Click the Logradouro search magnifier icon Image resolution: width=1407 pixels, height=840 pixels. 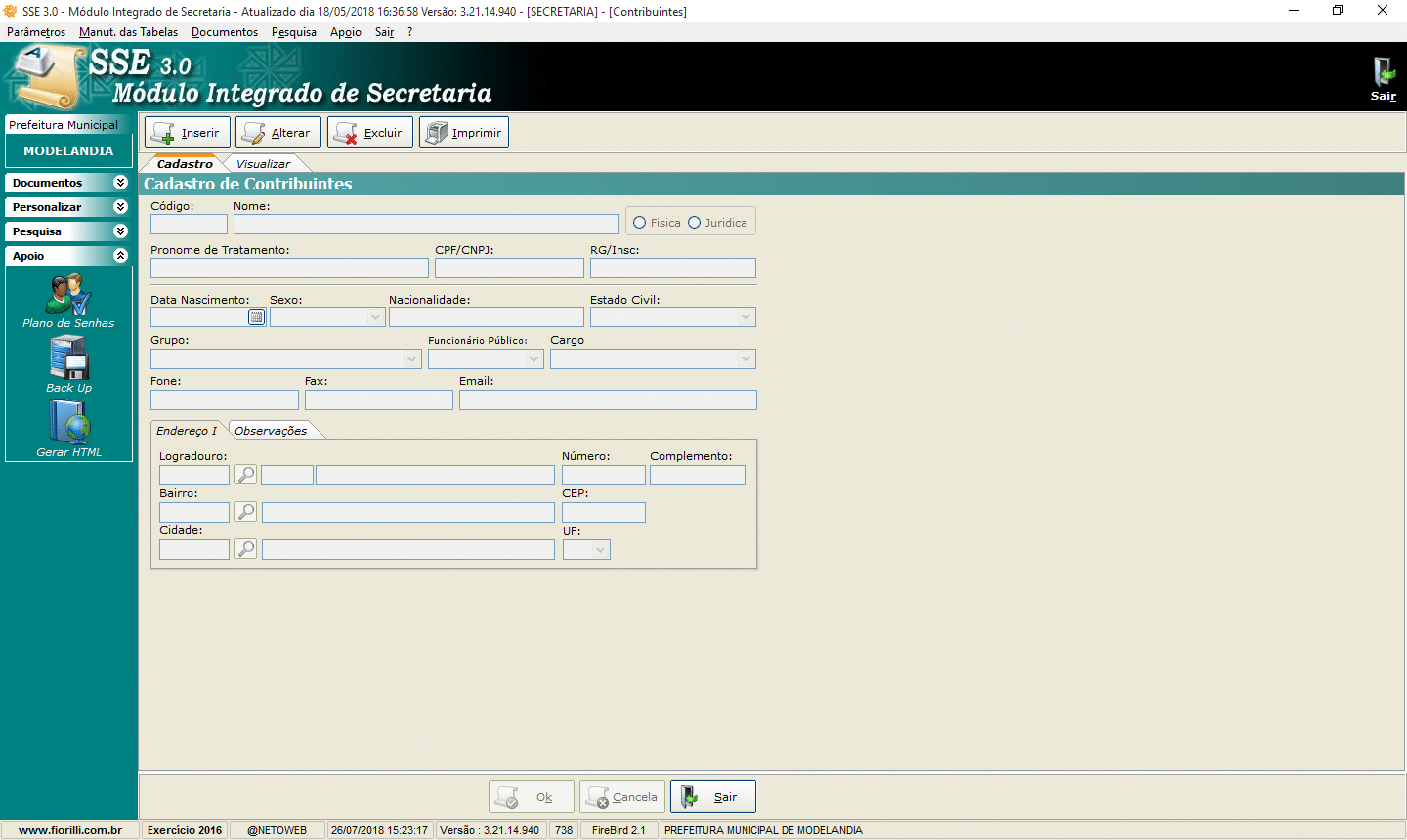(x=246, y=475)
